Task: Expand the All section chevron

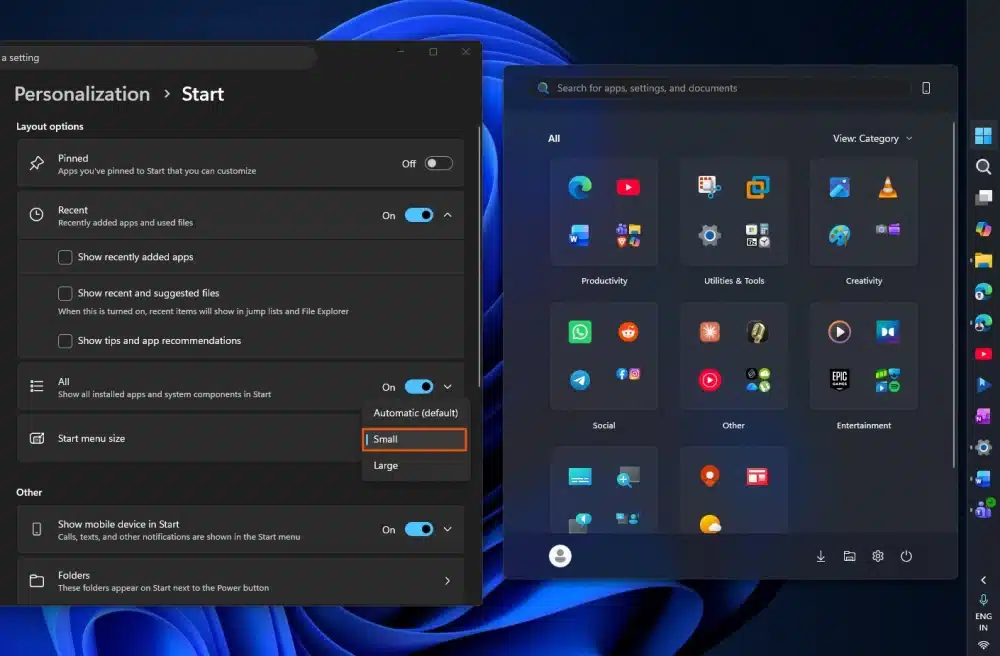Action: pos(448,386)
